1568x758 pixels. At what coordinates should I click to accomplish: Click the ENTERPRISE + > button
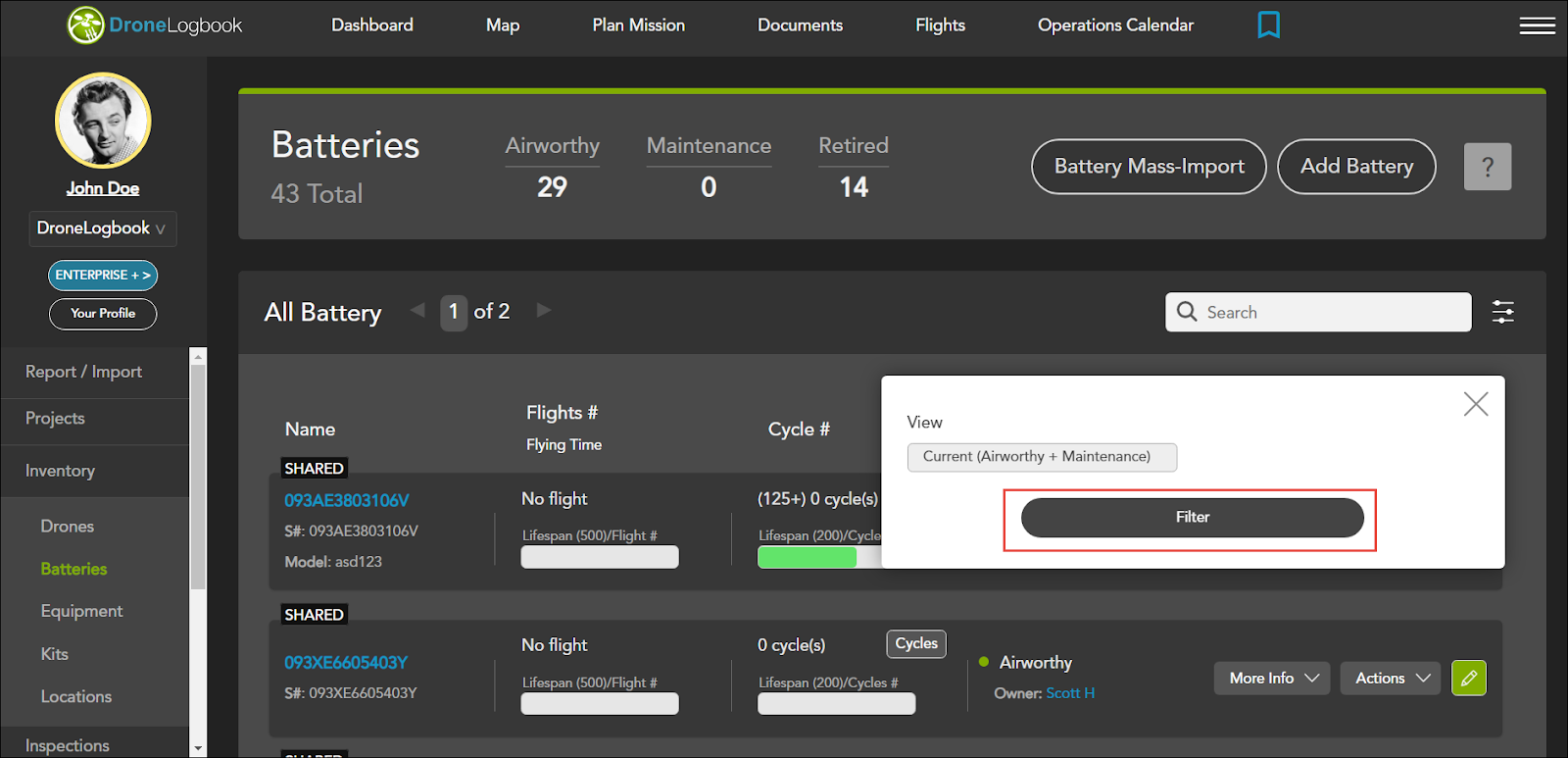(103, 276)
